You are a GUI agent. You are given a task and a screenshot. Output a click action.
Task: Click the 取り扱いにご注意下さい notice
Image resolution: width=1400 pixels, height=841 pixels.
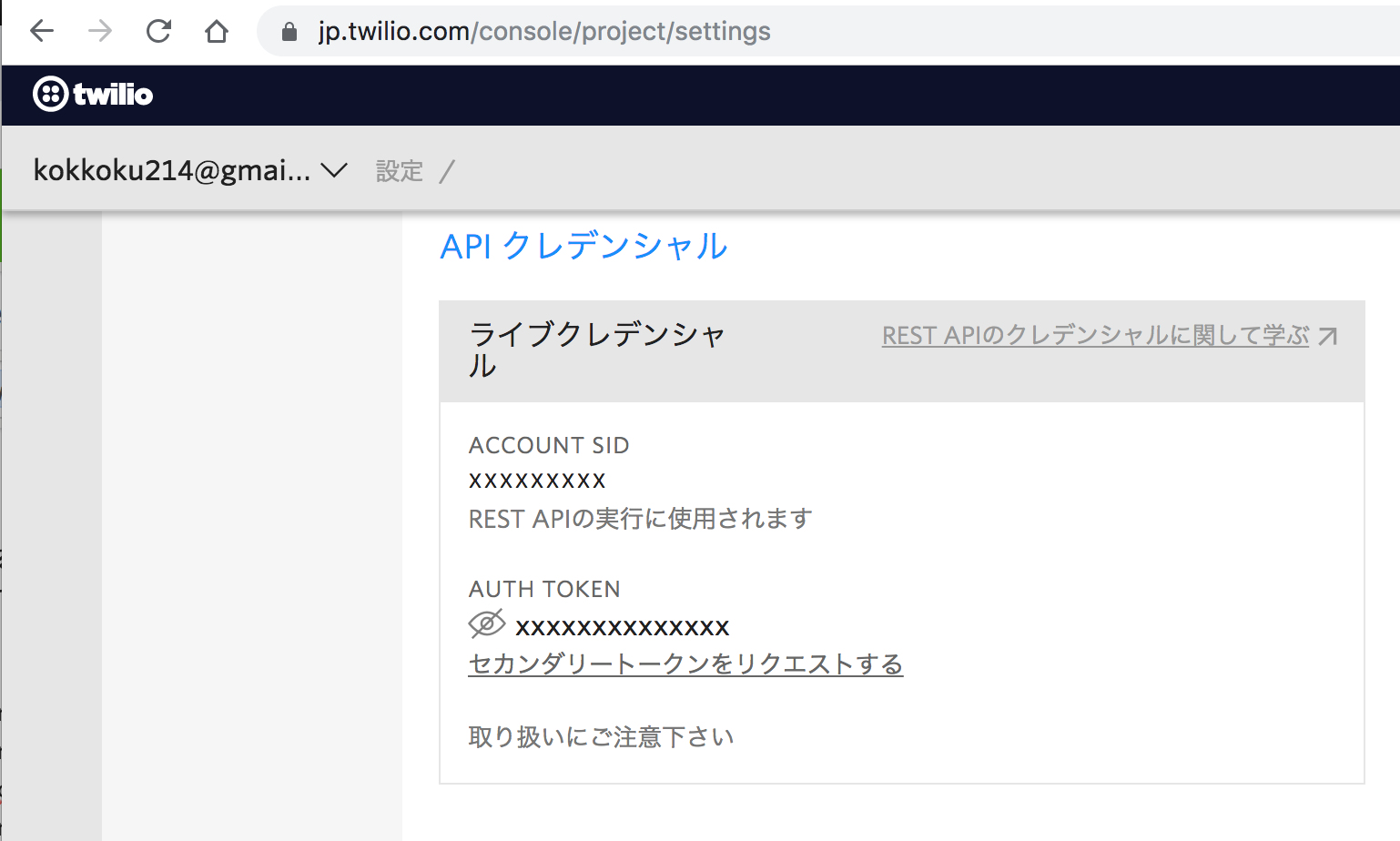click(601, 736)
